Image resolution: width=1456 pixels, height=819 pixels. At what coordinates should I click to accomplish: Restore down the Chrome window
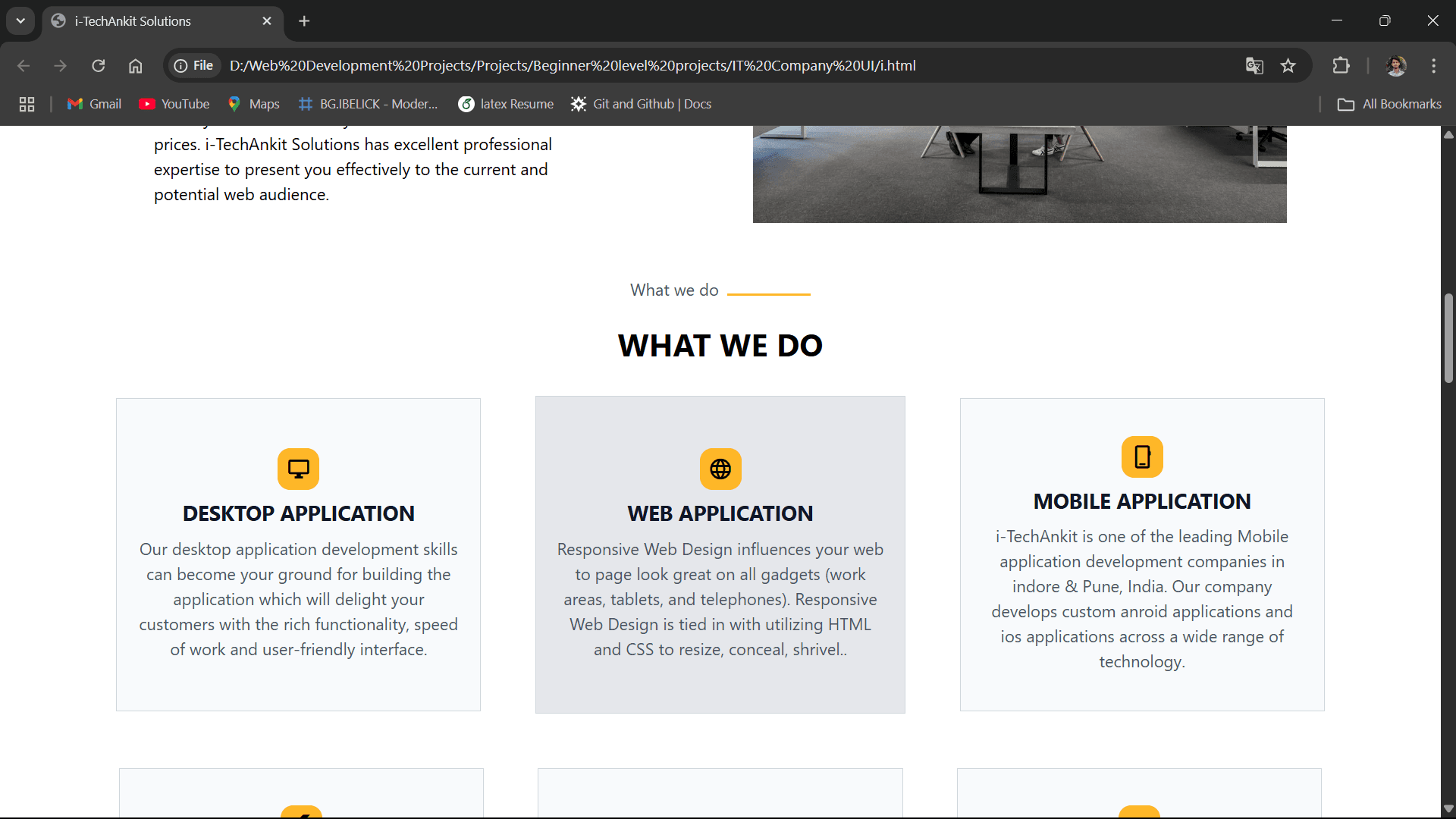click(1385, 20)
